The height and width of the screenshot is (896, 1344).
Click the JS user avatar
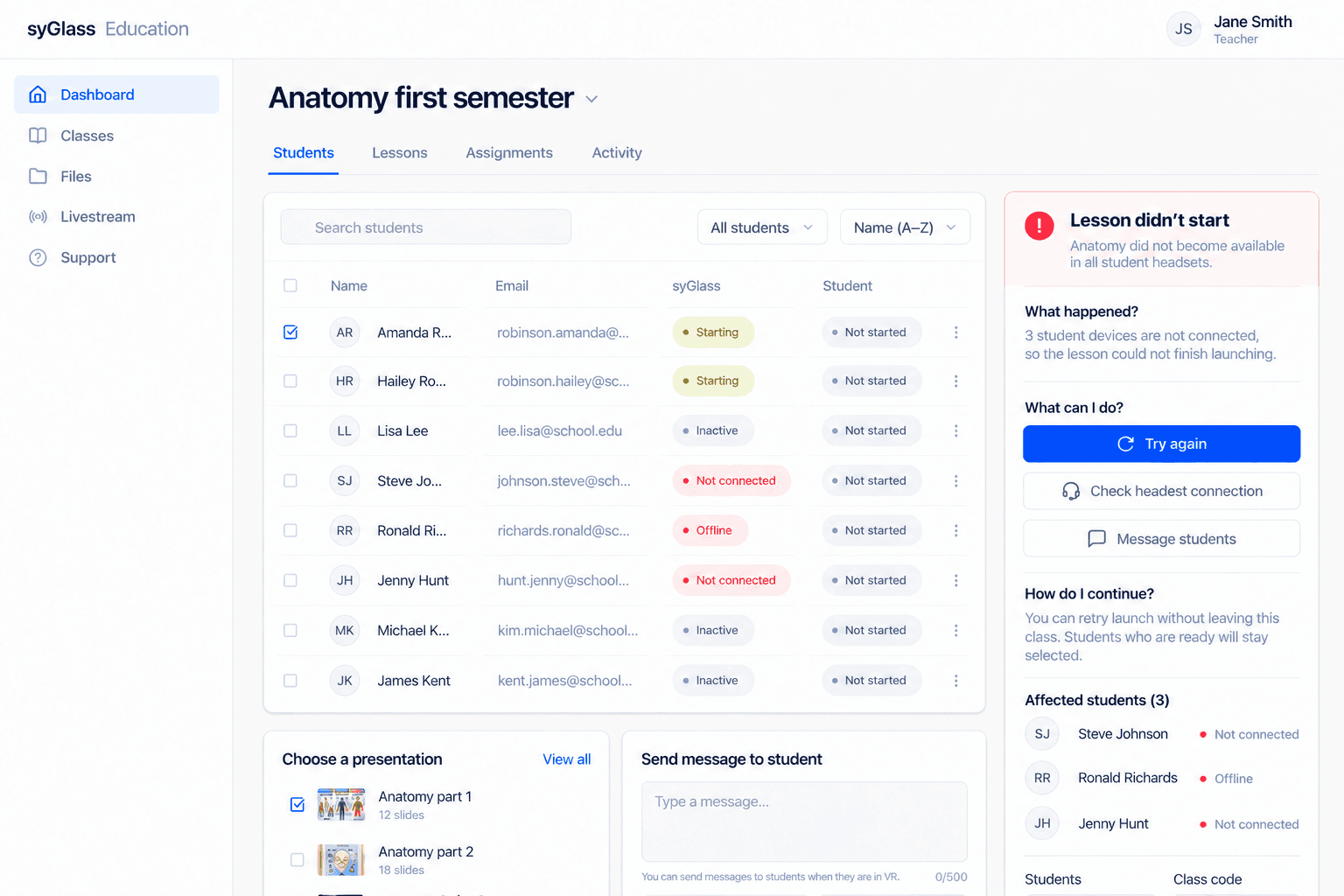(x=1183, y=29)
